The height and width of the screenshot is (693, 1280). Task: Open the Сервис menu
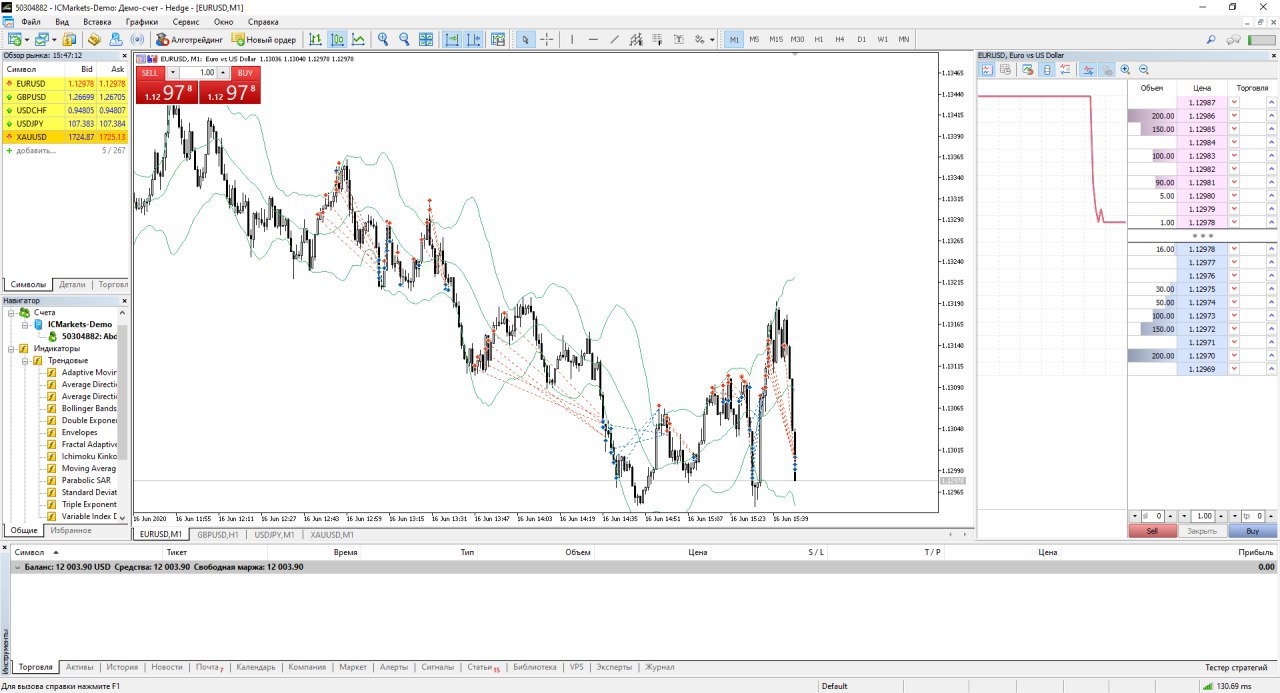coord(185,21)
